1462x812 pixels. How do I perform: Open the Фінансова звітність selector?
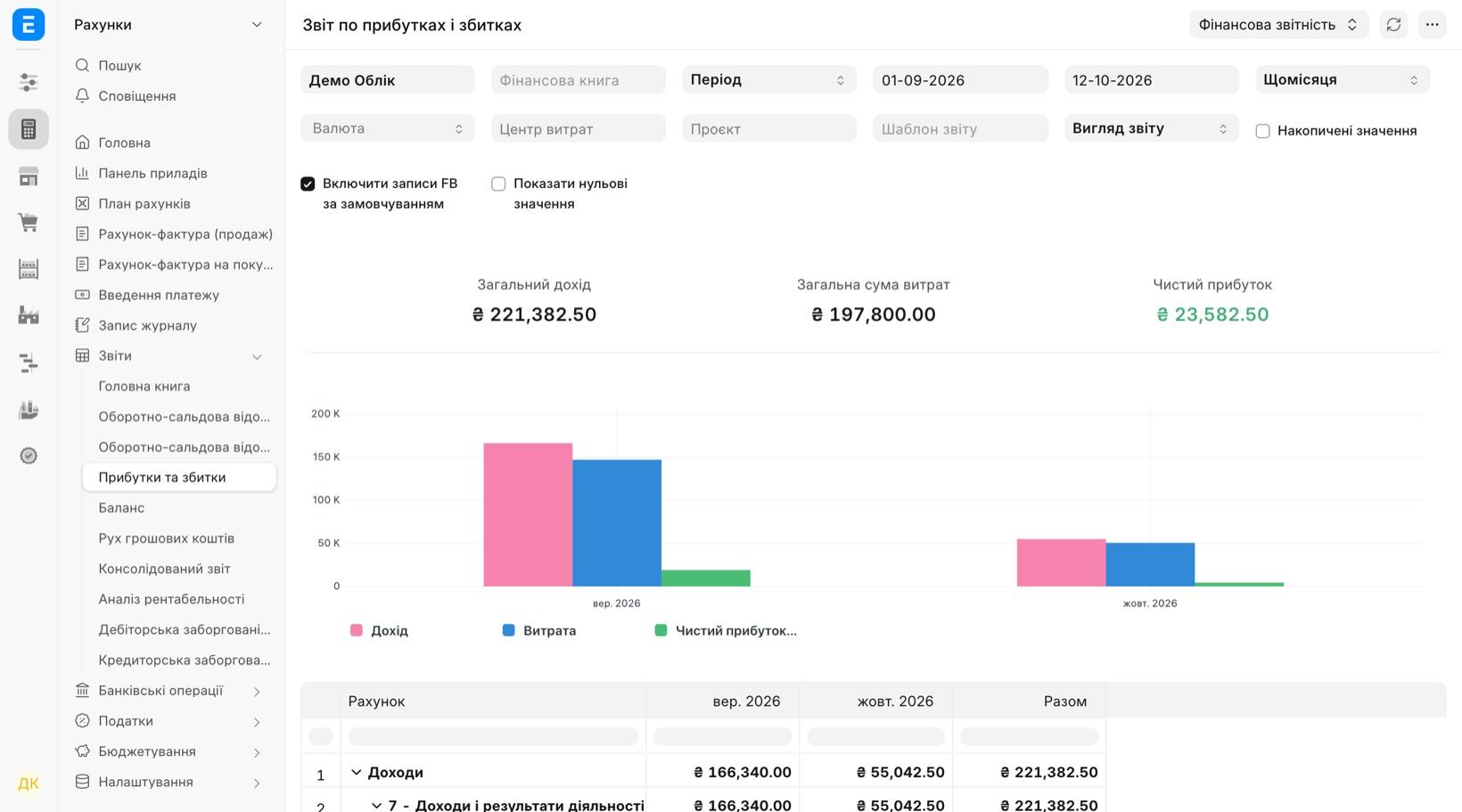(x=1278, y=25)
